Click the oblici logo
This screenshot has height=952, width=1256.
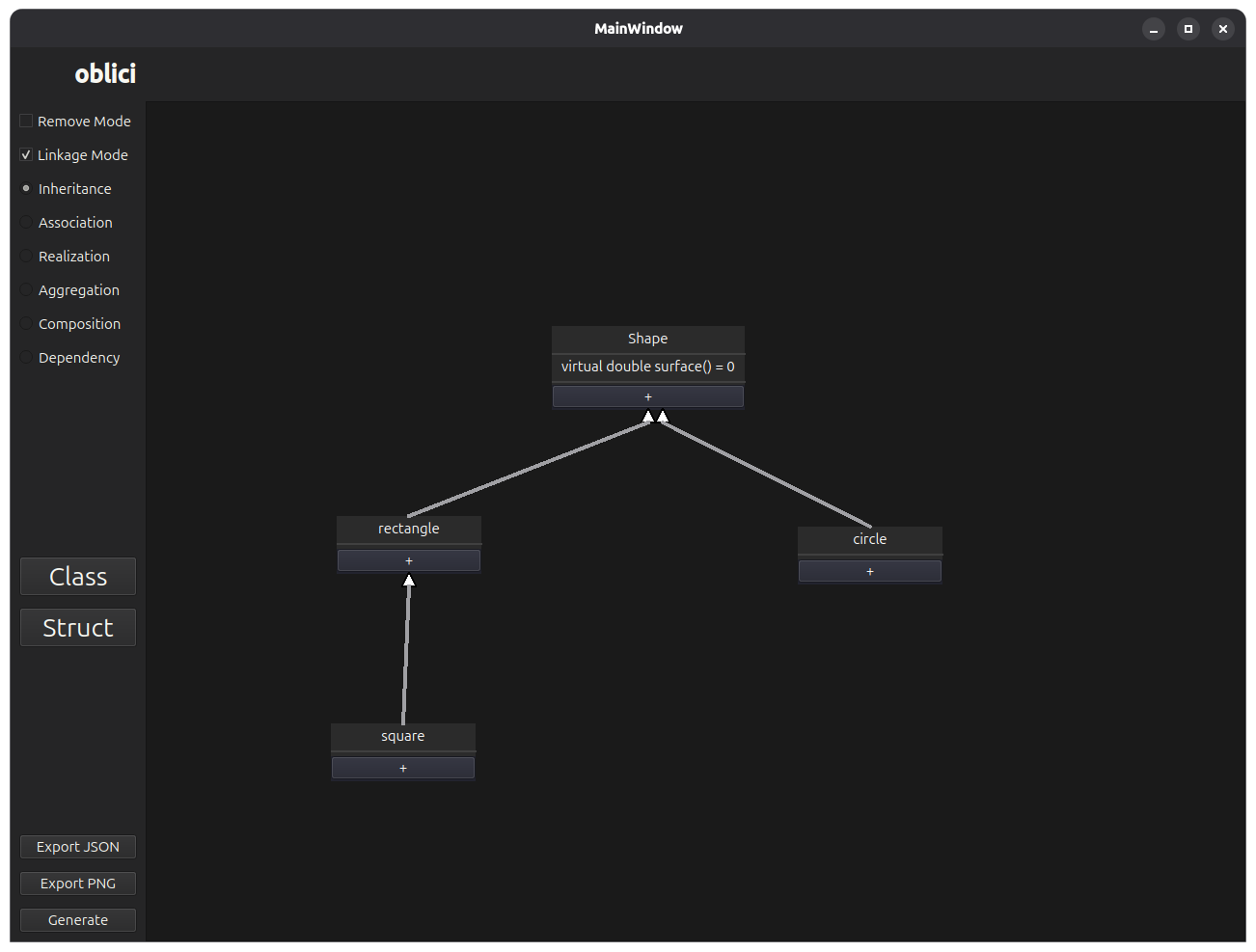click(105, 73)
